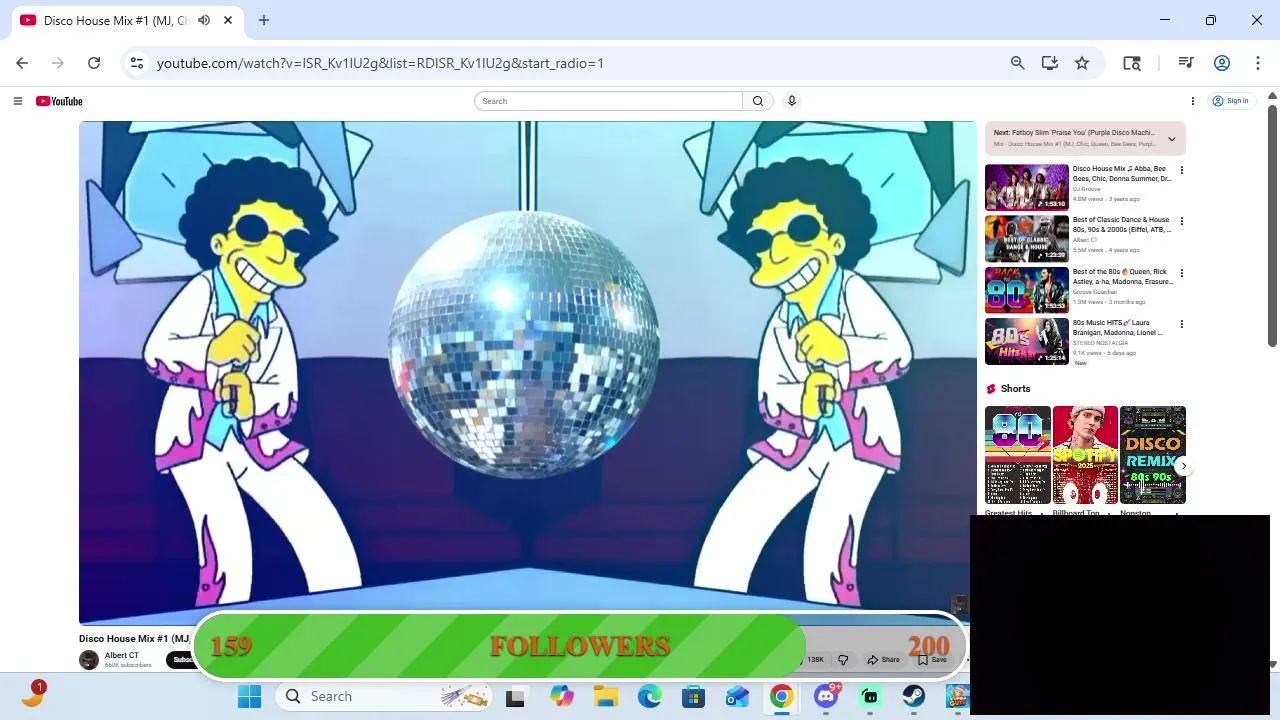This screenshot has height=720, width=1280.
Task: Open YouTube settings three-dot menu near Sign in
Action: pyautogui.click(x=1193, y=101)
